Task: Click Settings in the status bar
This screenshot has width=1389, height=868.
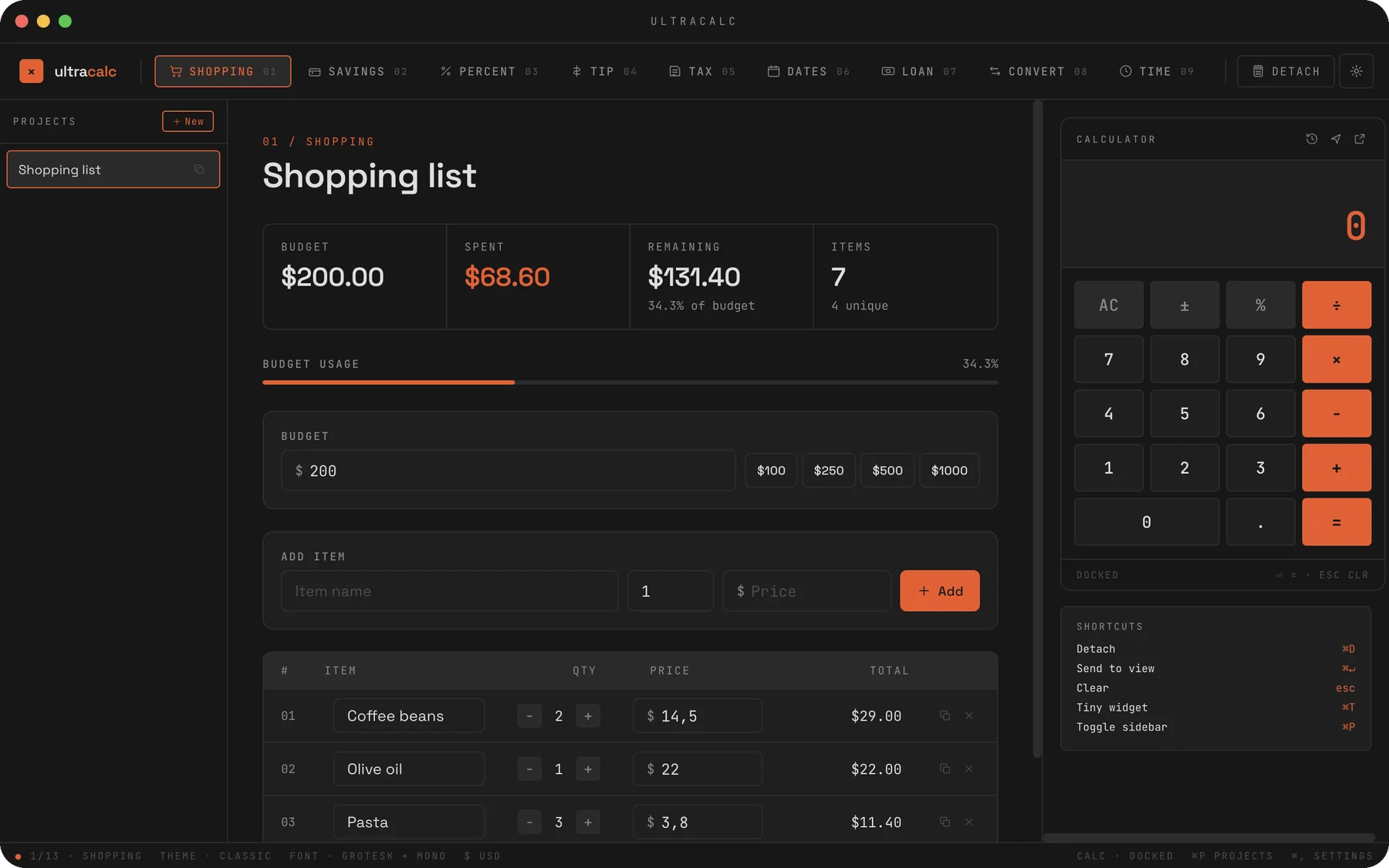Action: 1332,856
